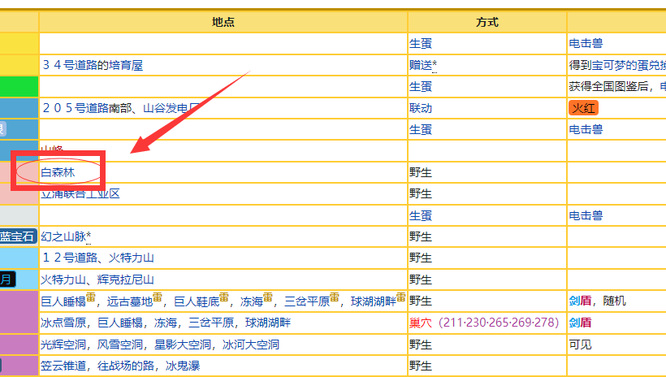The image size is (666, 377).
Task: Click 生蛋 in the 获得全国图鉴后 row
Action: 420,87
